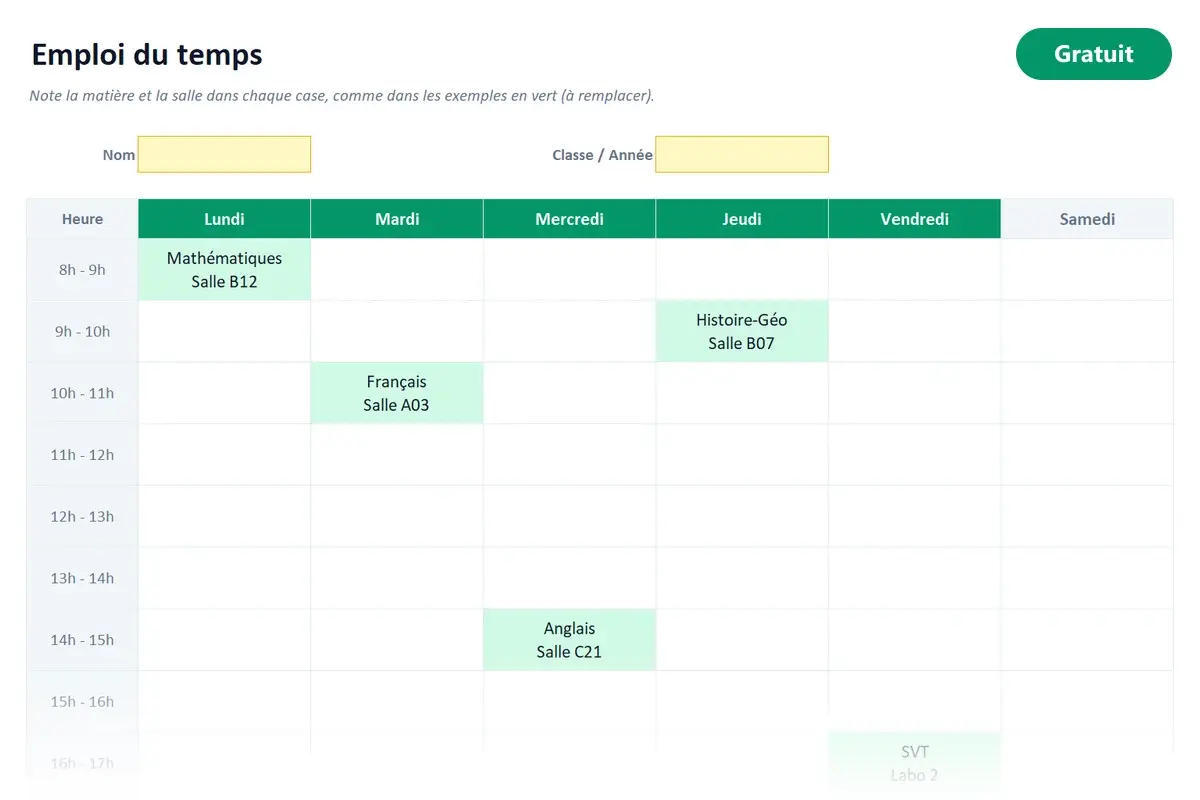
Task: Click the empty Samedi 9h - 10h cell
Action: pyautogui.click(x=1087, y=332)
